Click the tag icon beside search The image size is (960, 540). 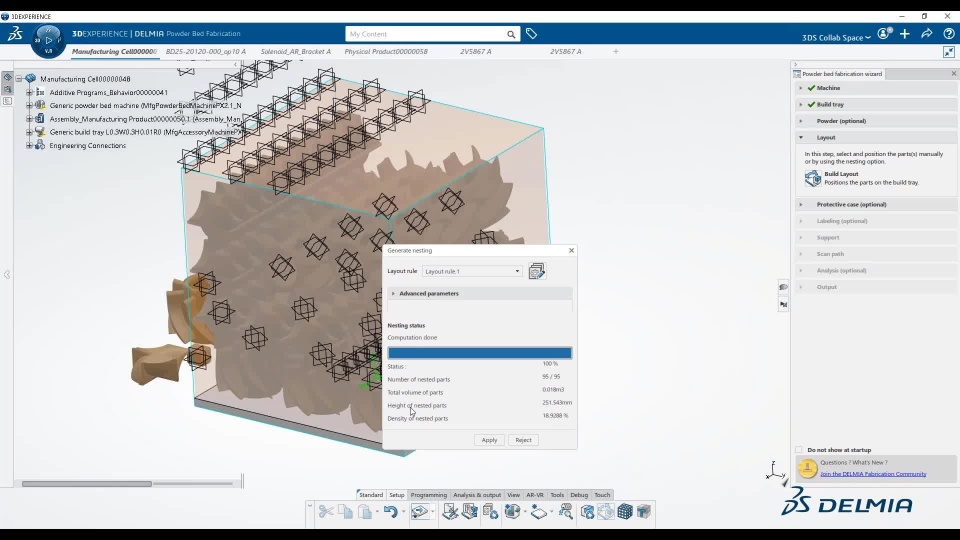tap(531, 34)
